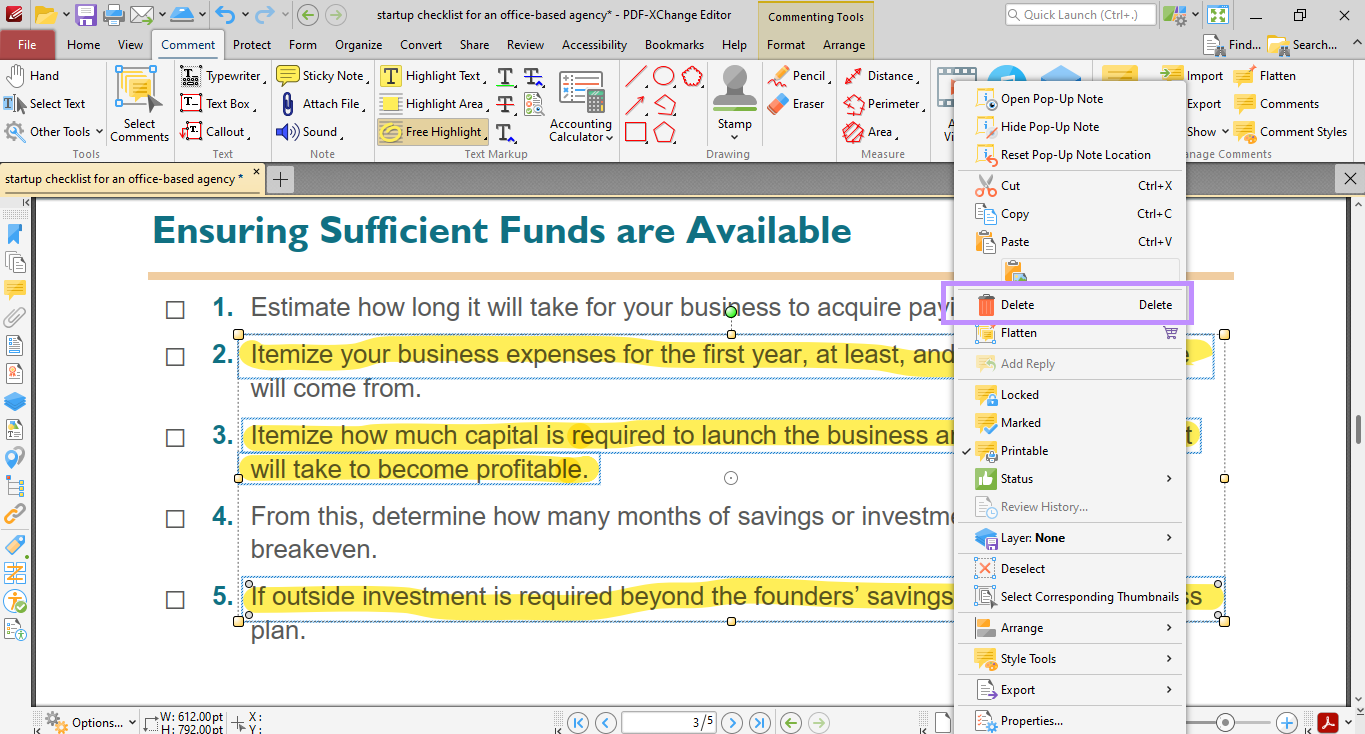Select the Sticky Note tool
The height and width of the screenshot is (734, 1365).
pos(322,75)
